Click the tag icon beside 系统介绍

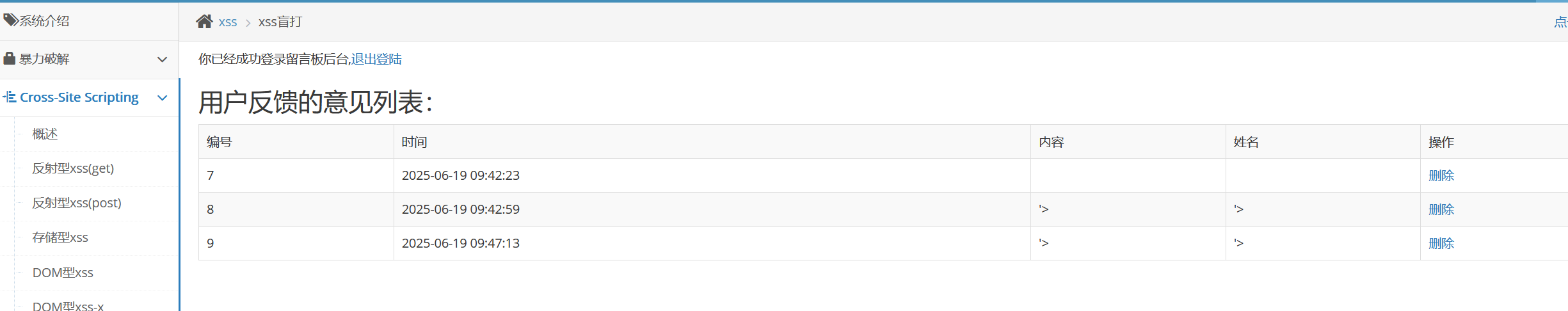pyautogui.click(x=10, y=20)
